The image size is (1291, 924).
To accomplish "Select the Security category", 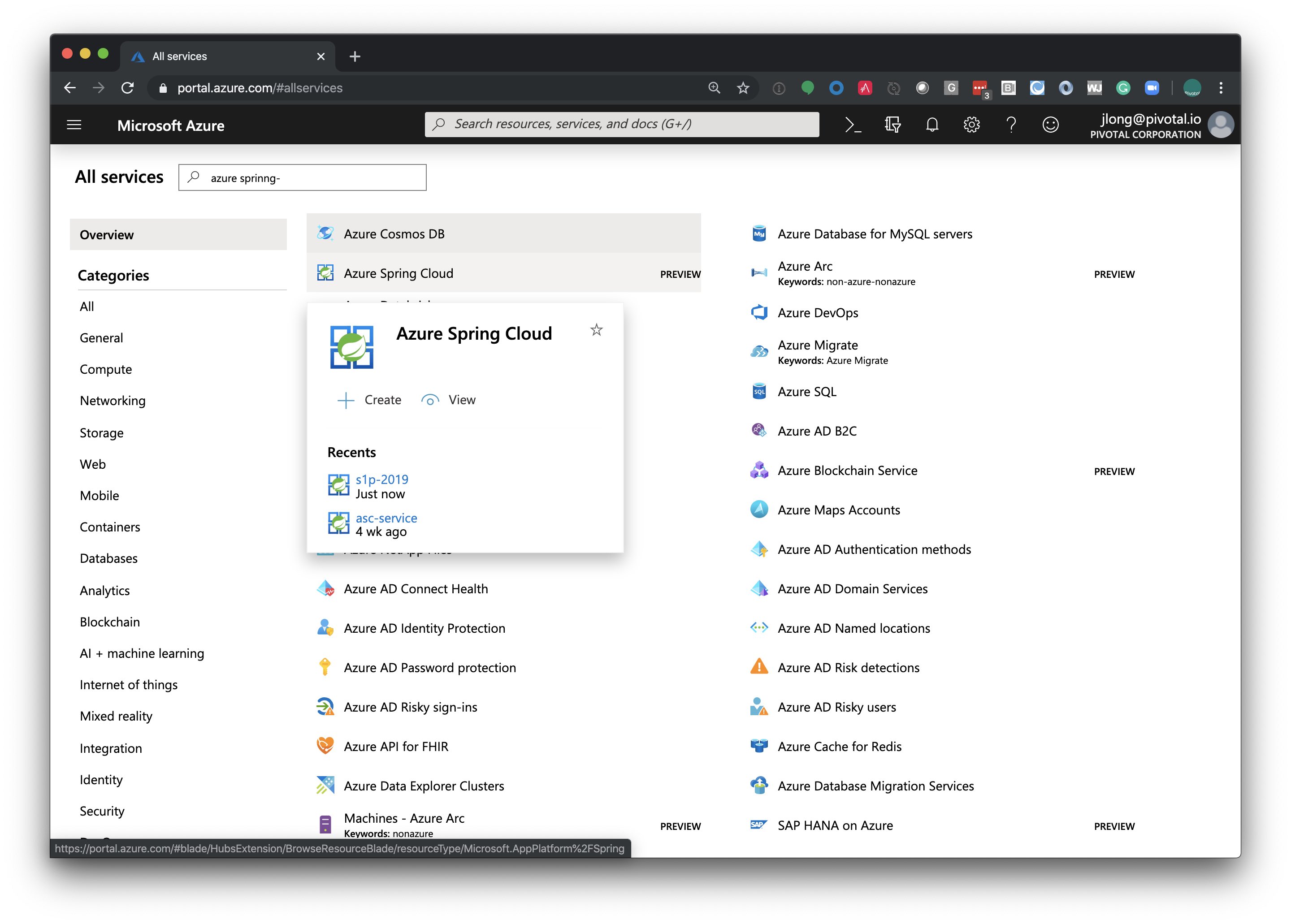I will click(x=102, y=811).
